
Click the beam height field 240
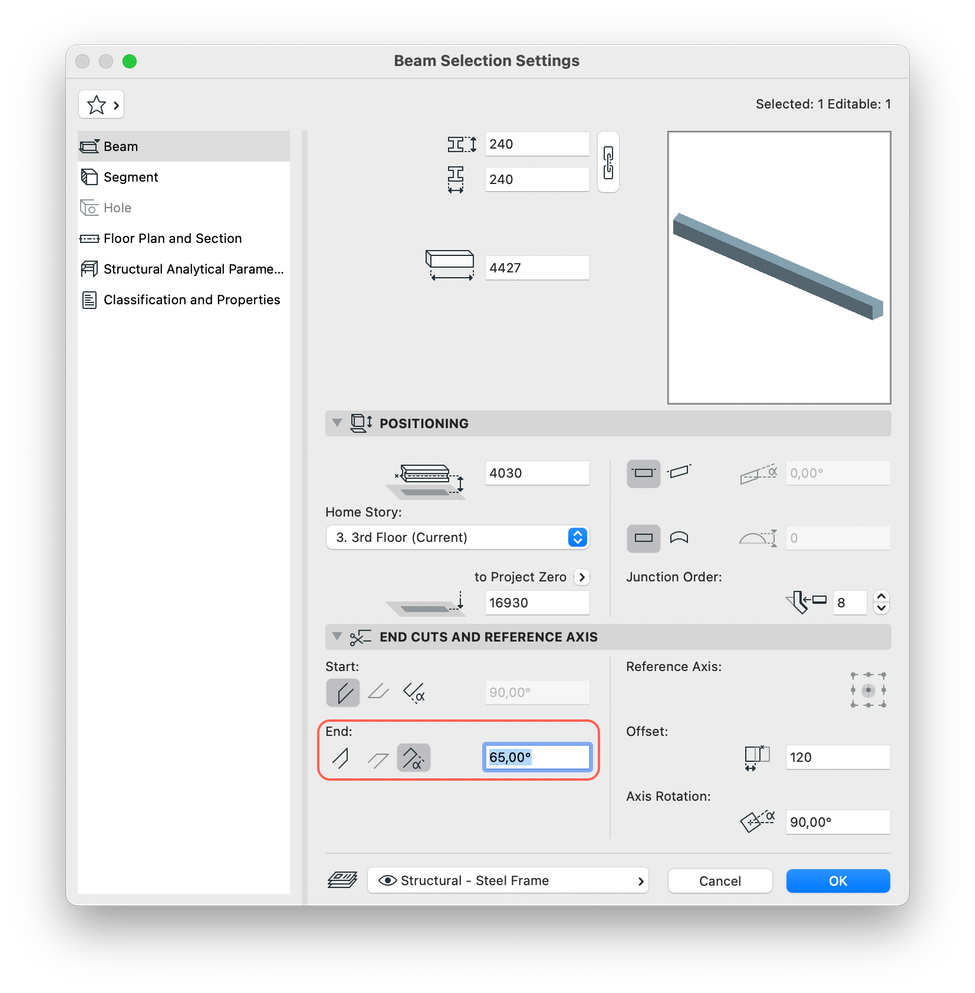click(537, 144)
